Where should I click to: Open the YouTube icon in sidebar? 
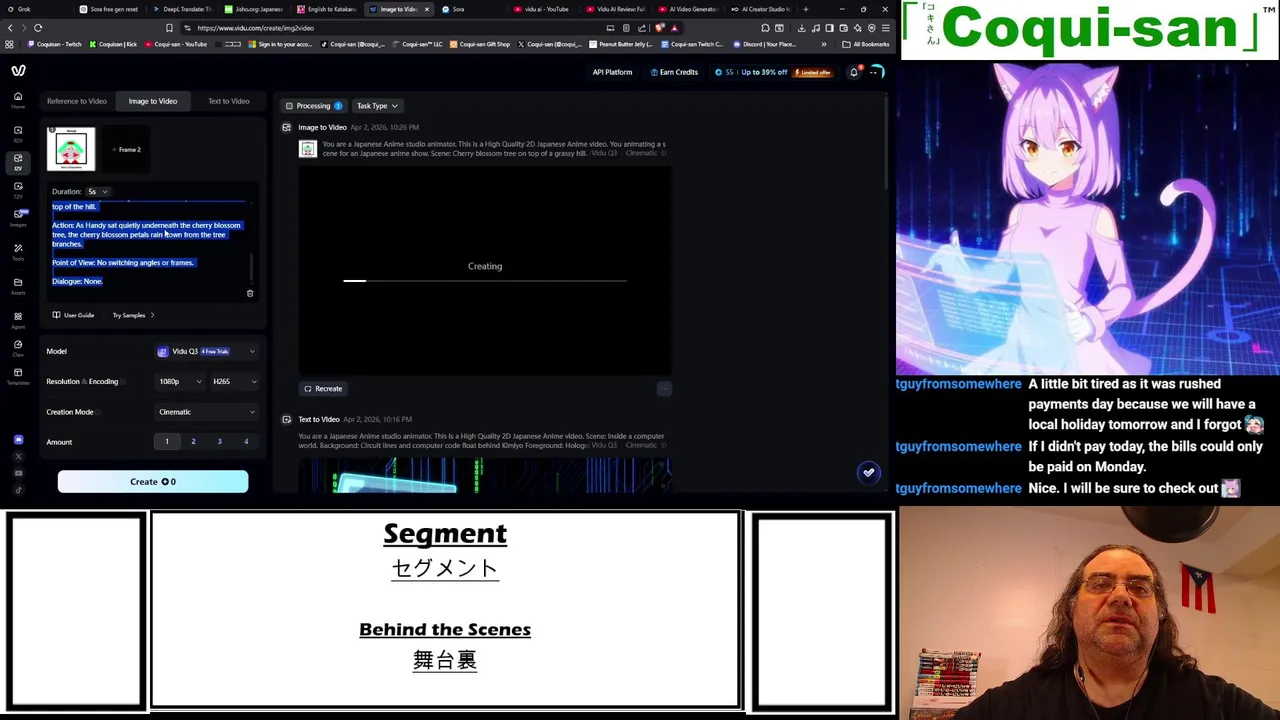[x=18, y=473]
